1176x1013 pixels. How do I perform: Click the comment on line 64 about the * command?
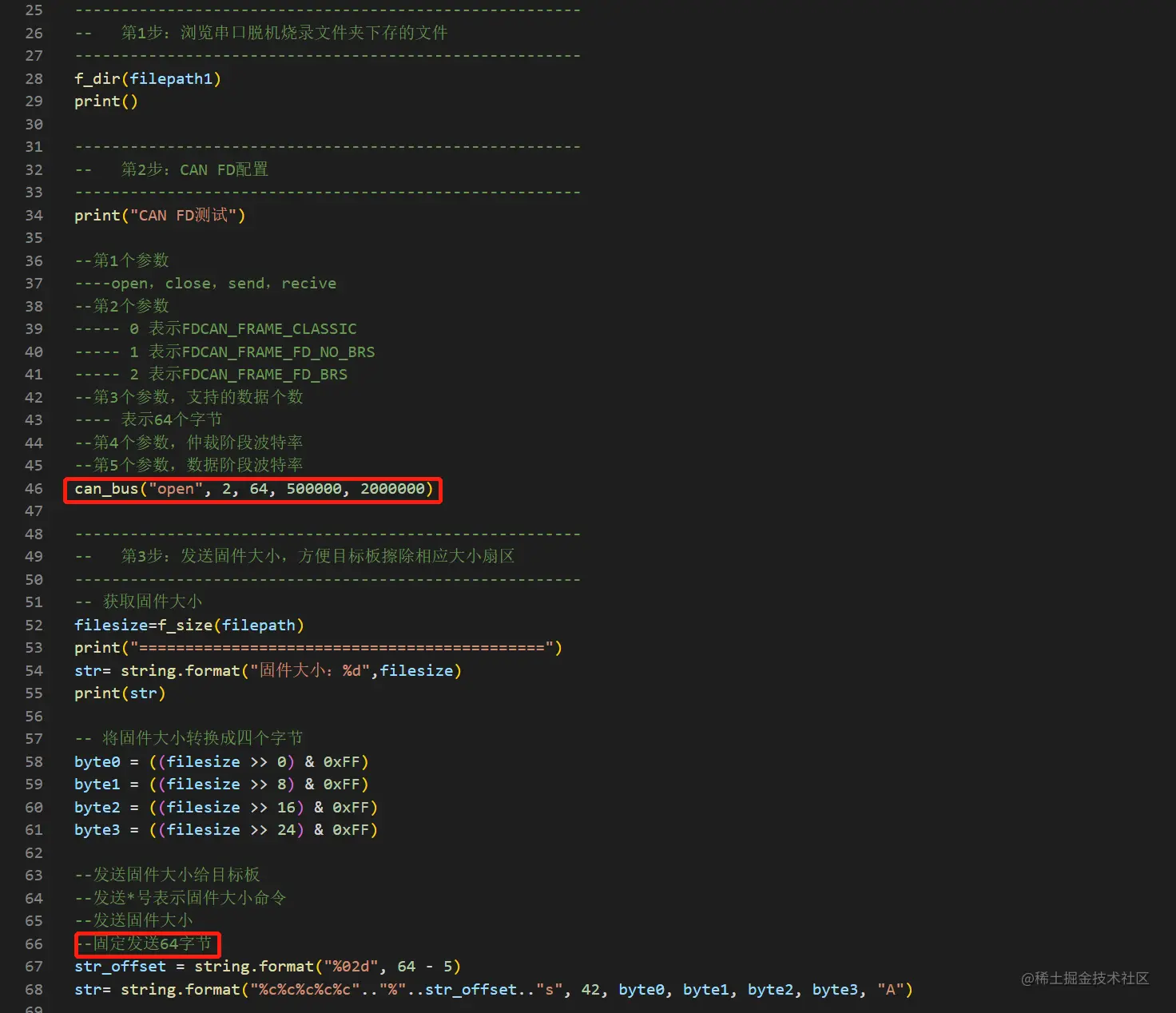click(180, 898)
